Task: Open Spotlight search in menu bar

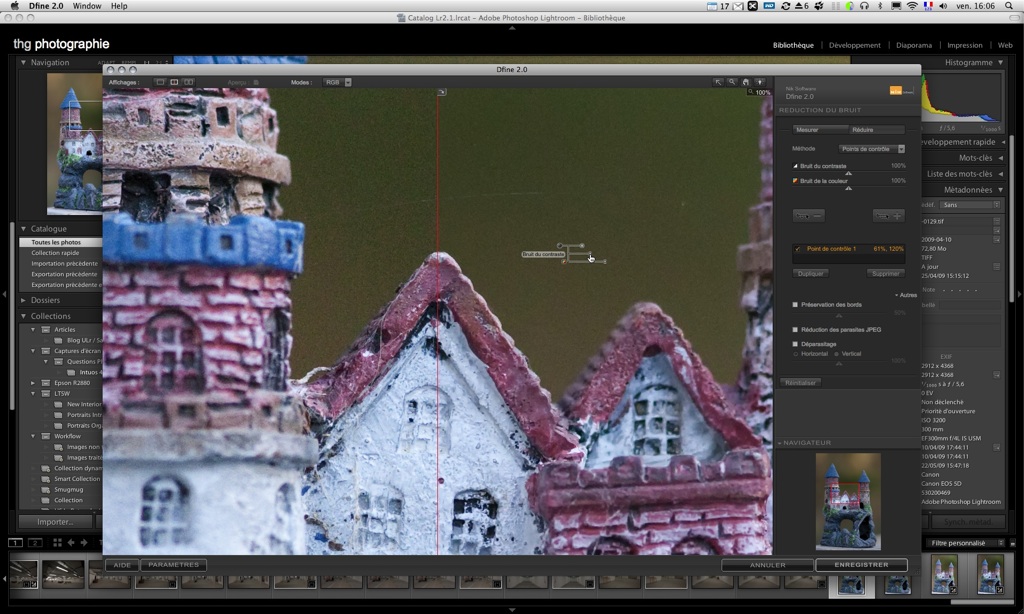Action: [x=1010, y=6]
